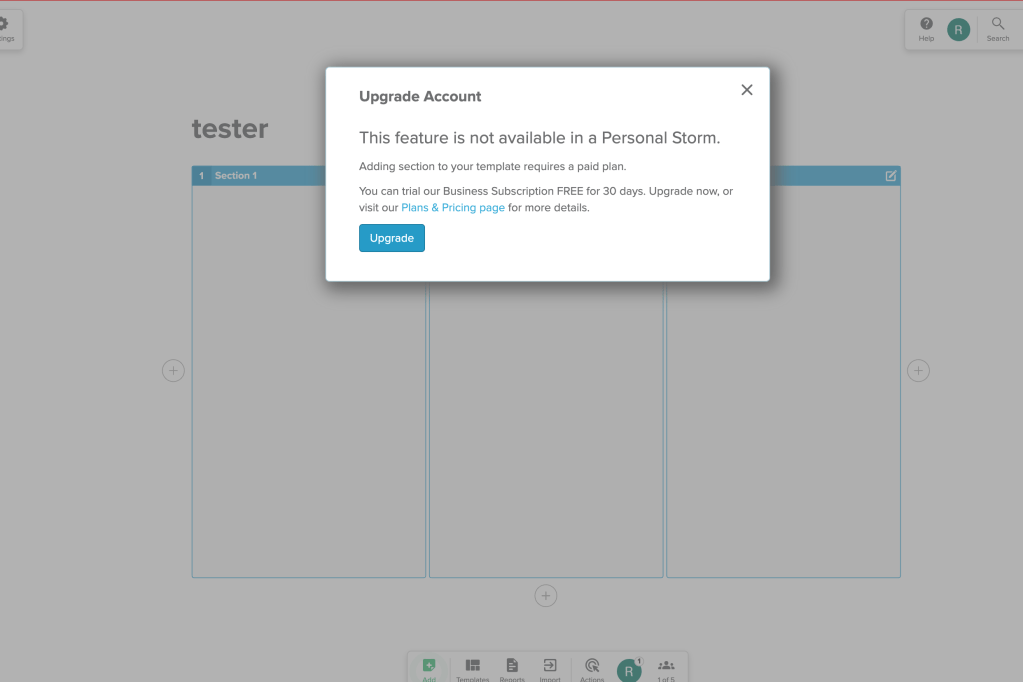Open the Help icon at top right

tap(926, 29)
